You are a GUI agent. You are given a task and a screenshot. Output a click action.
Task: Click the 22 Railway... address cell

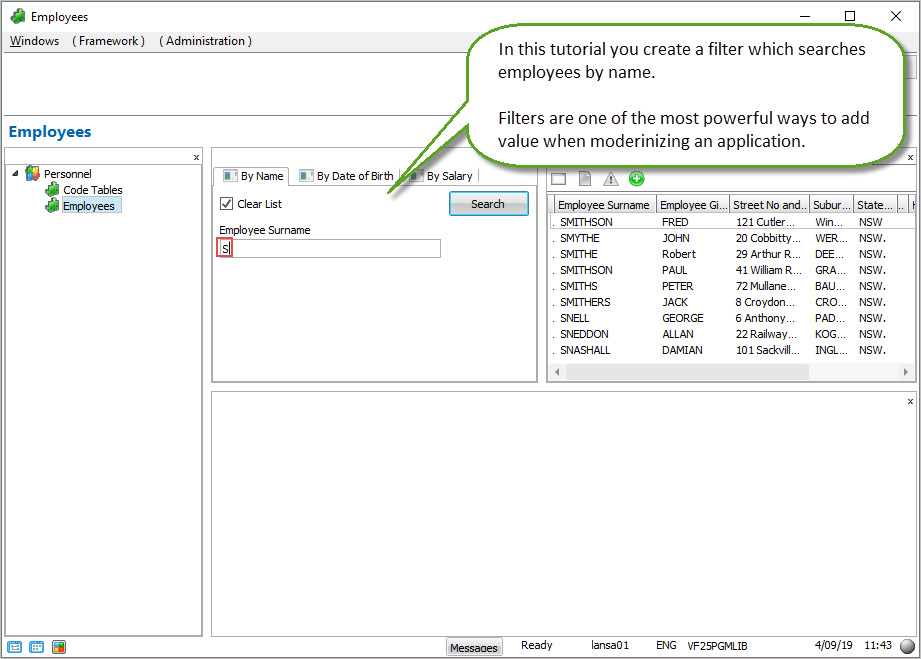(767, 334)
